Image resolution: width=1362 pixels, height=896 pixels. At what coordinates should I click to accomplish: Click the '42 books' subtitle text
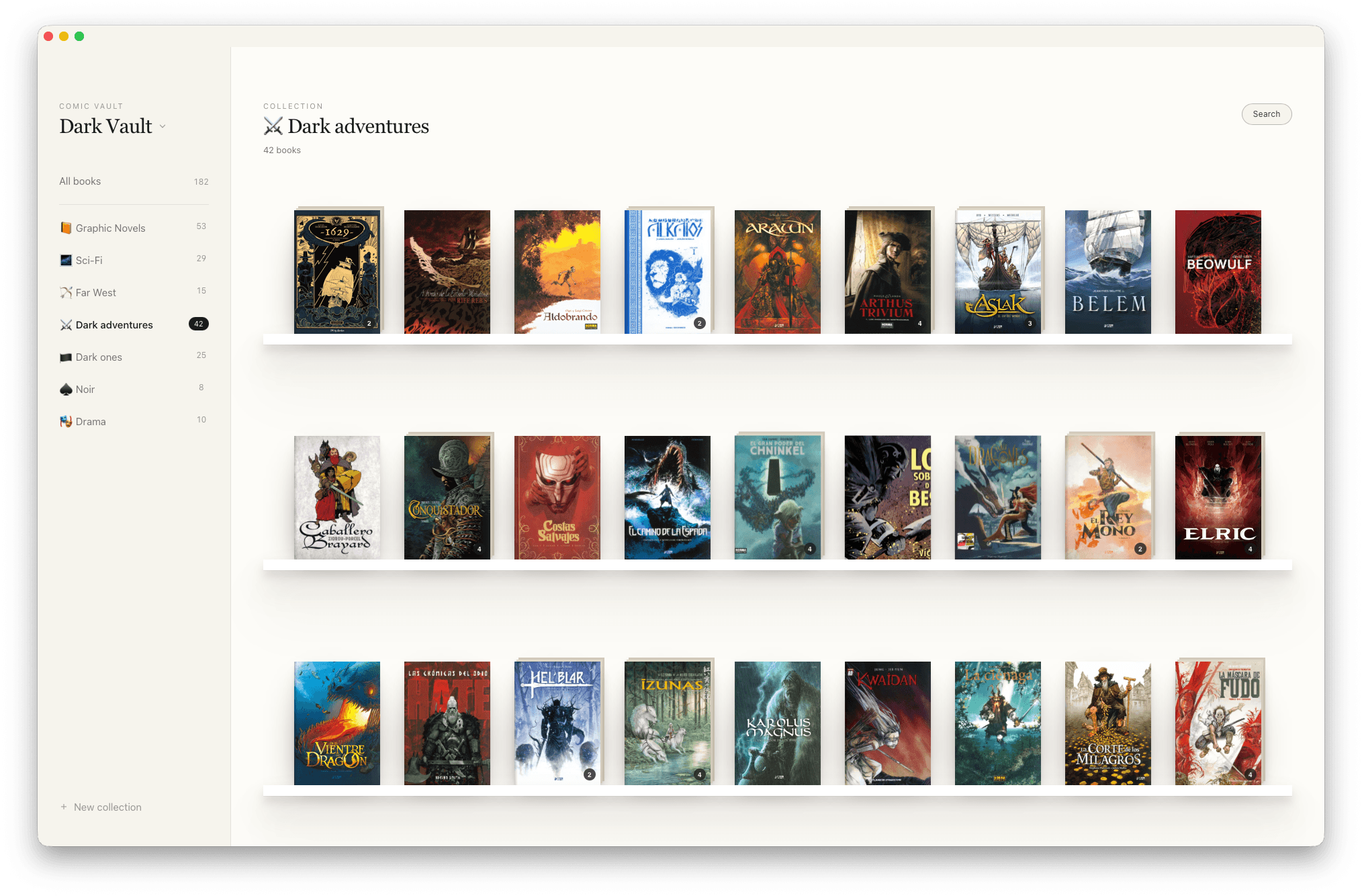pos(282,150)
